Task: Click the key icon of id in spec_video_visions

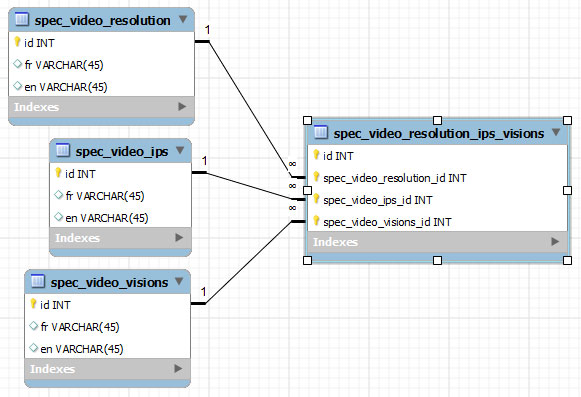Action: coord(33,304)
